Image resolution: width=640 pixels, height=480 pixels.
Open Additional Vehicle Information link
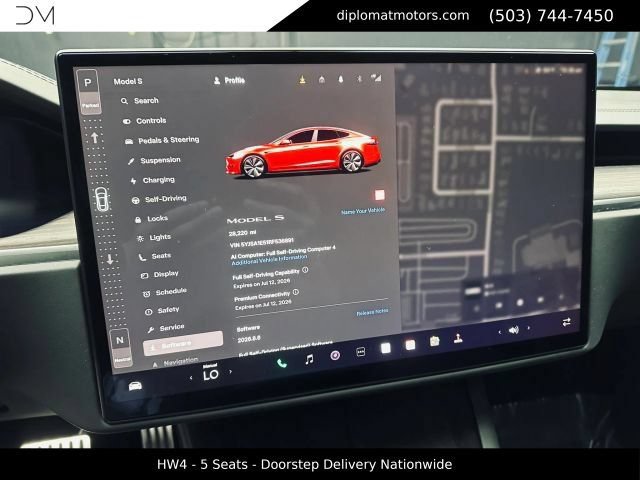tap(269, 260)
